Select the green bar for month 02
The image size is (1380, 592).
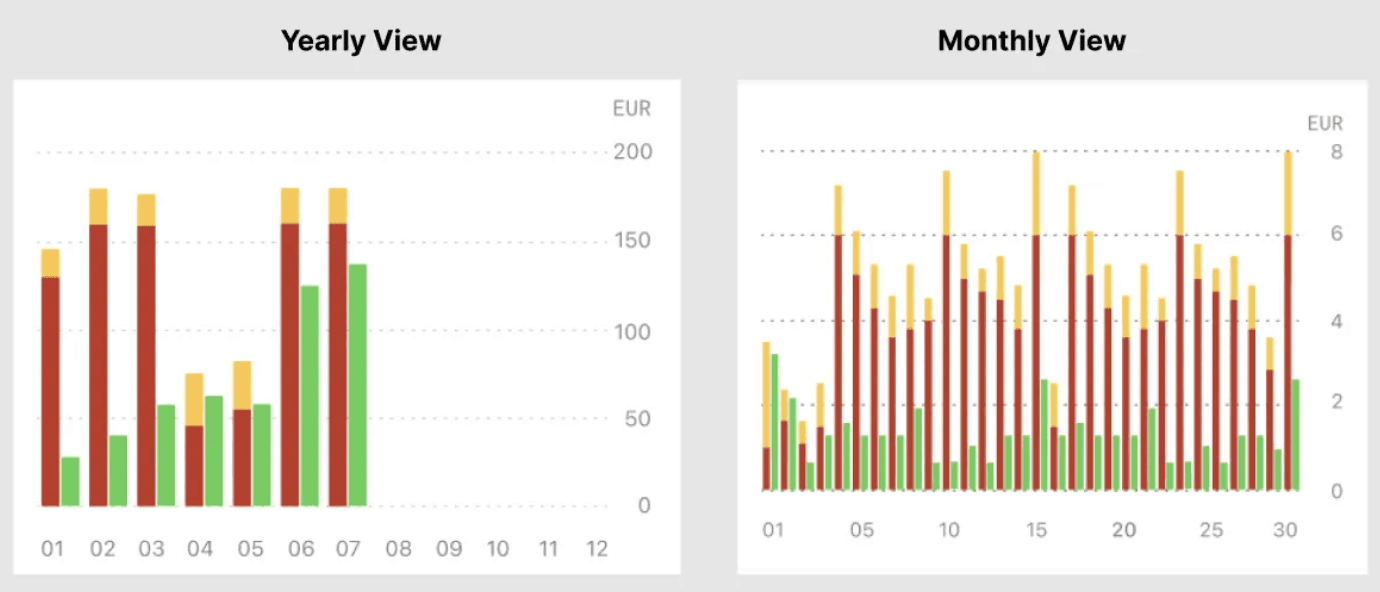coord(118,470)
